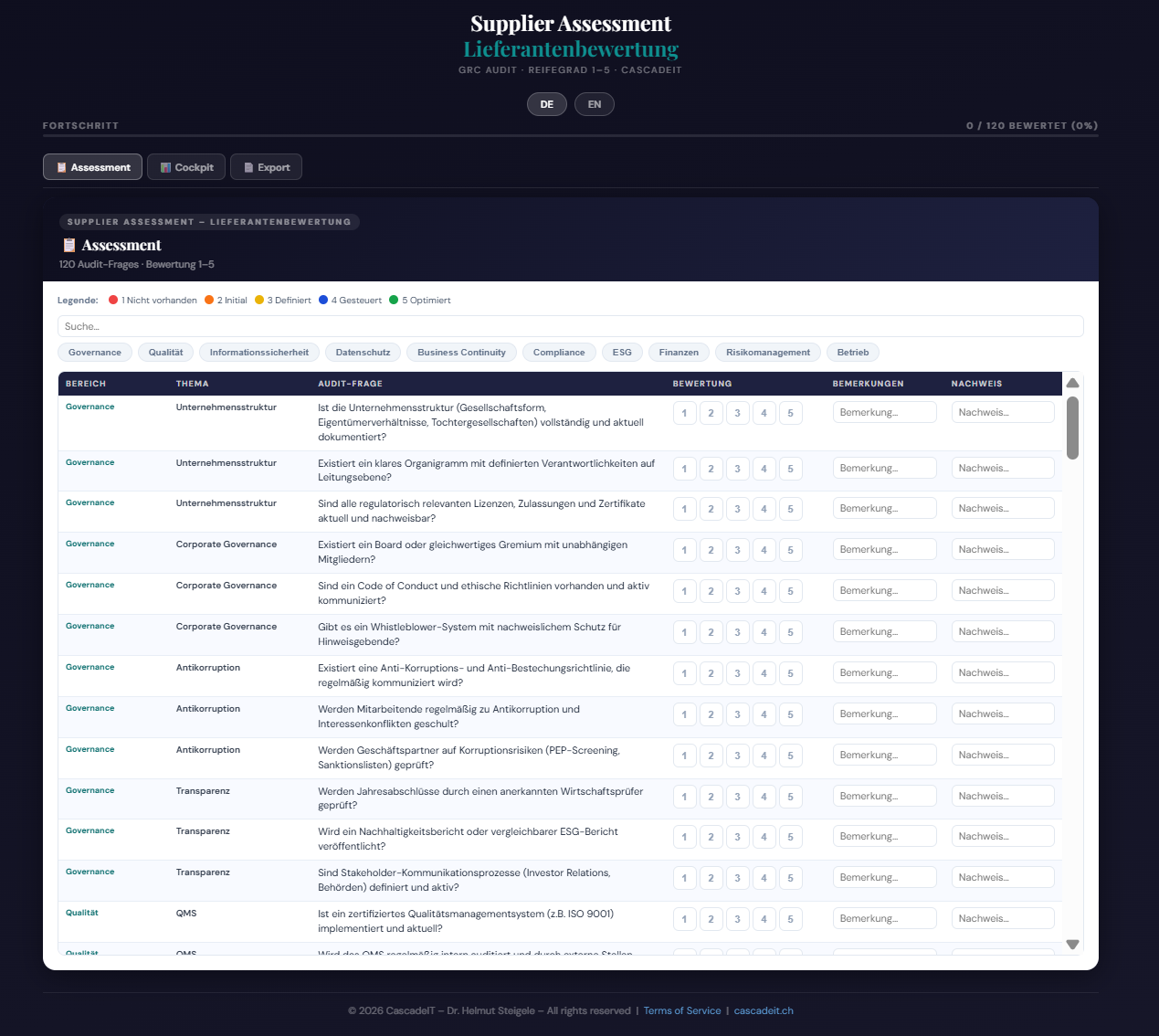
Task: Click the progress bar under Fortschritt
Action: (570, 136)
